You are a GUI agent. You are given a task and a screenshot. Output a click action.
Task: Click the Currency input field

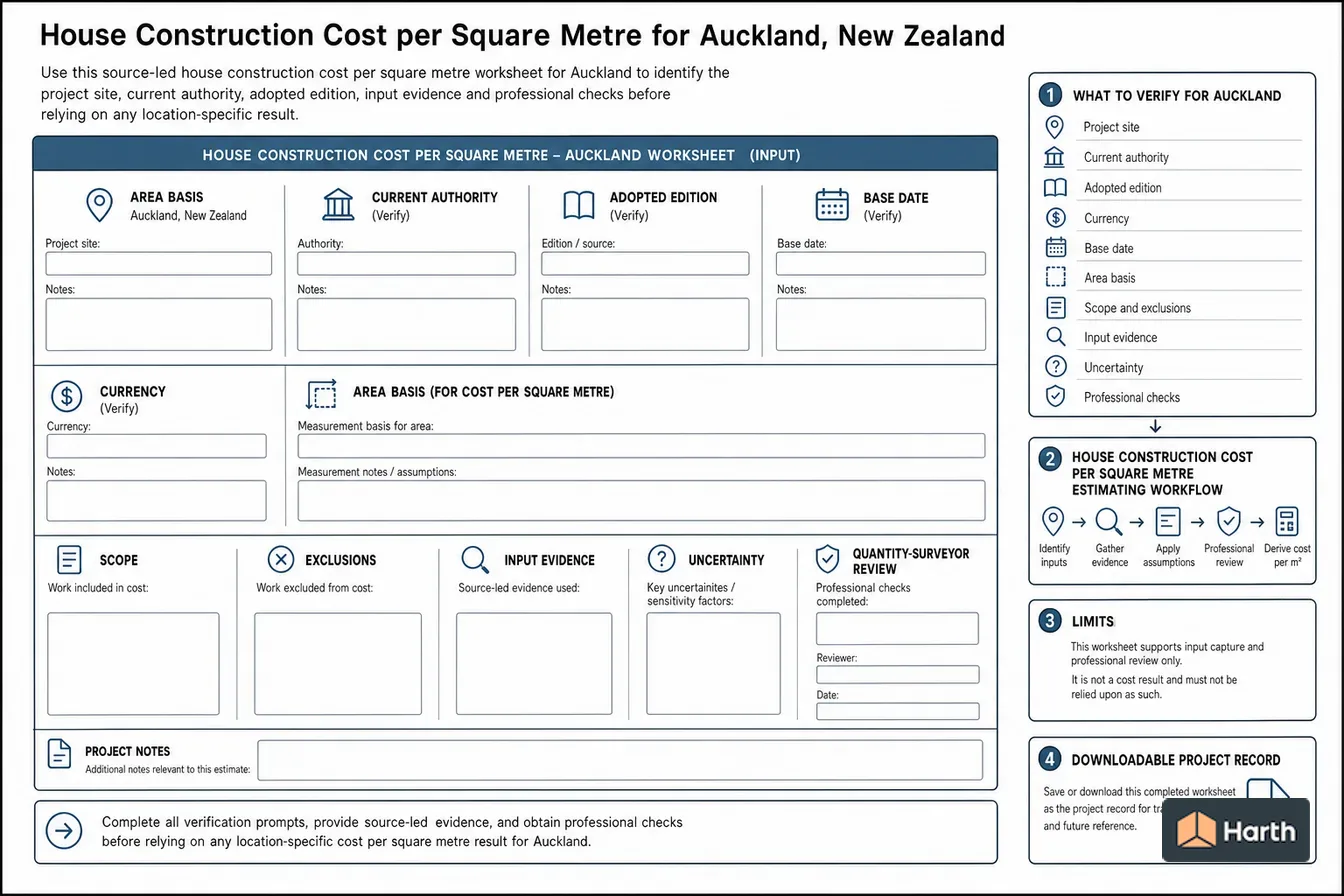pyautogui.click(x=157, y=446)
